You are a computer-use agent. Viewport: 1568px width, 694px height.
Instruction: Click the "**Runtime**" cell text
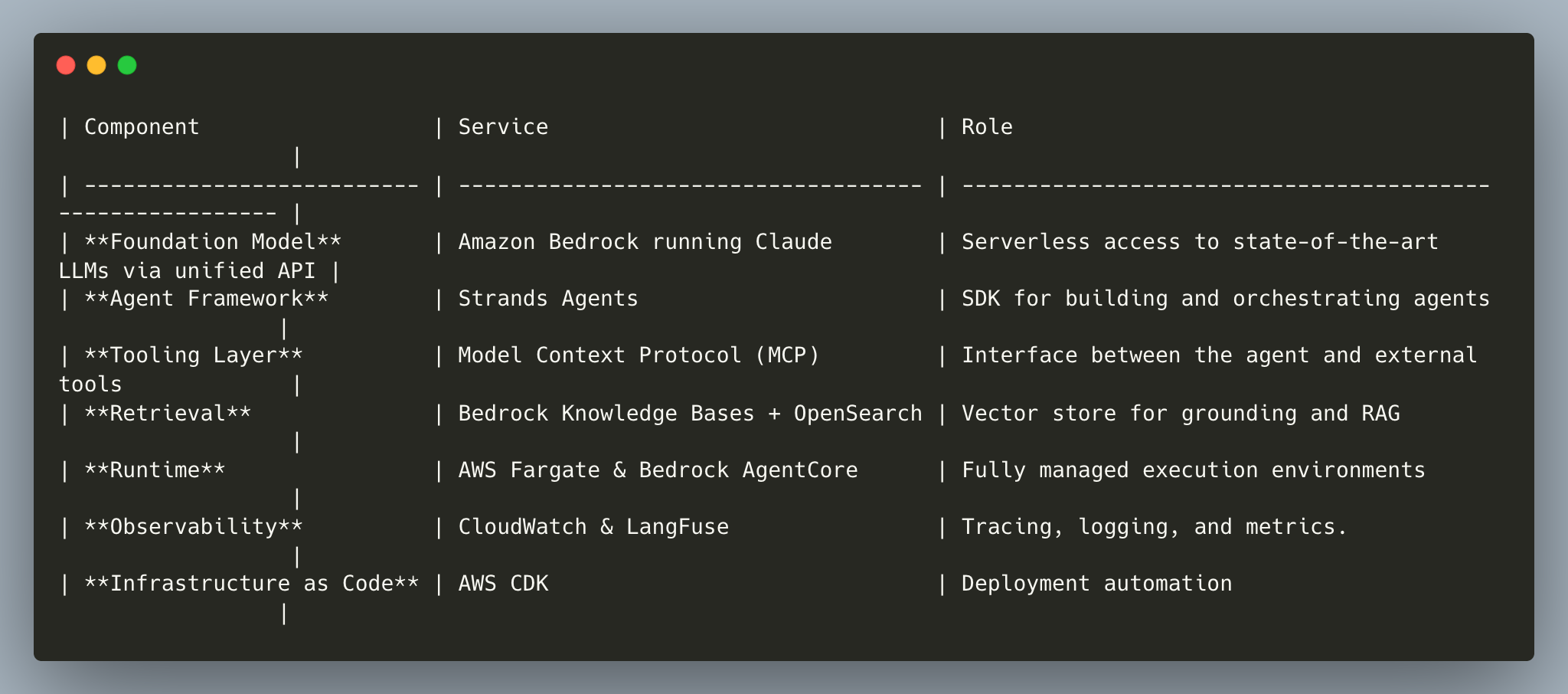click(155, 470)
